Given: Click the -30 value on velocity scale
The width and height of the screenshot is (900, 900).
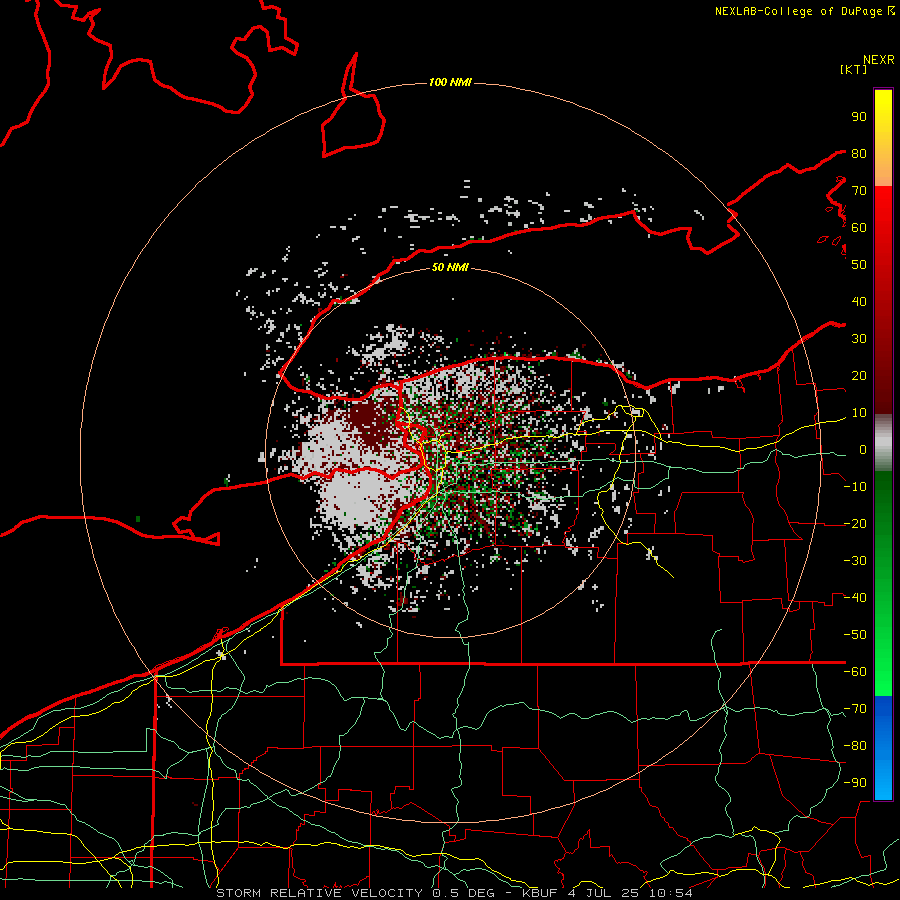Looking at the screenshot, I should tap(855, 561).
